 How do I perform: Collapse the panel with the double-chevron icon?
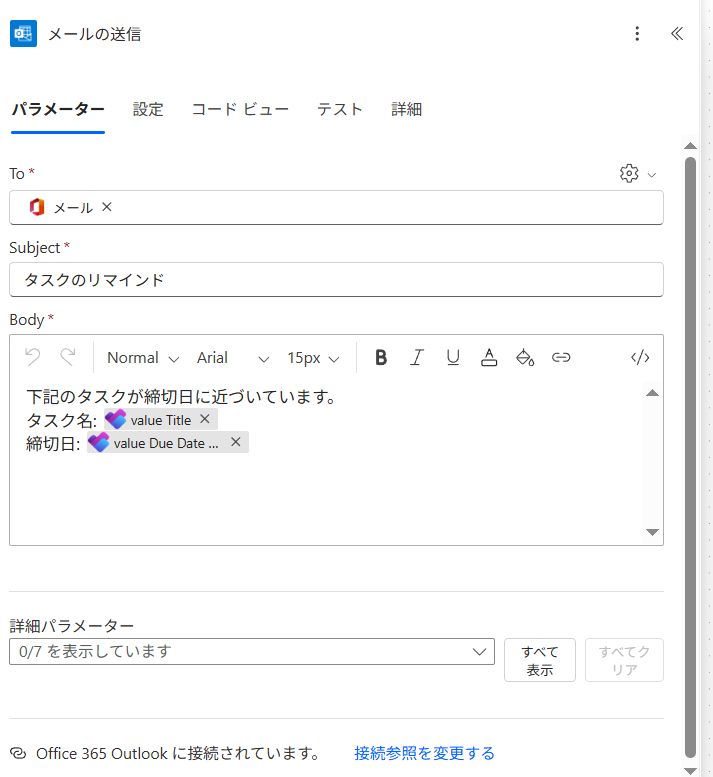click(677, 34)
